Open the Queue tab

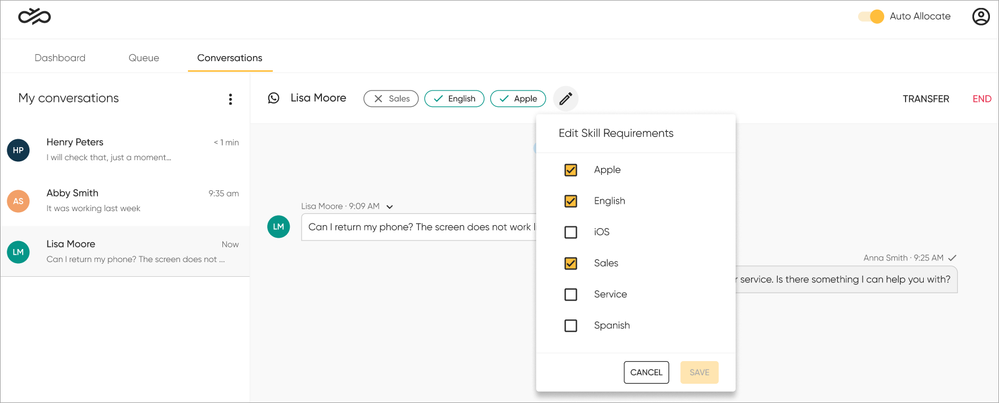[143, 58]
